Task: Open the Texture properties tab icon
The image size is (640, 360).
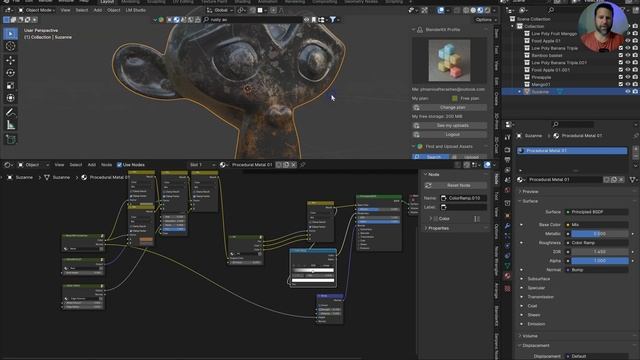Action: (507, 289)
